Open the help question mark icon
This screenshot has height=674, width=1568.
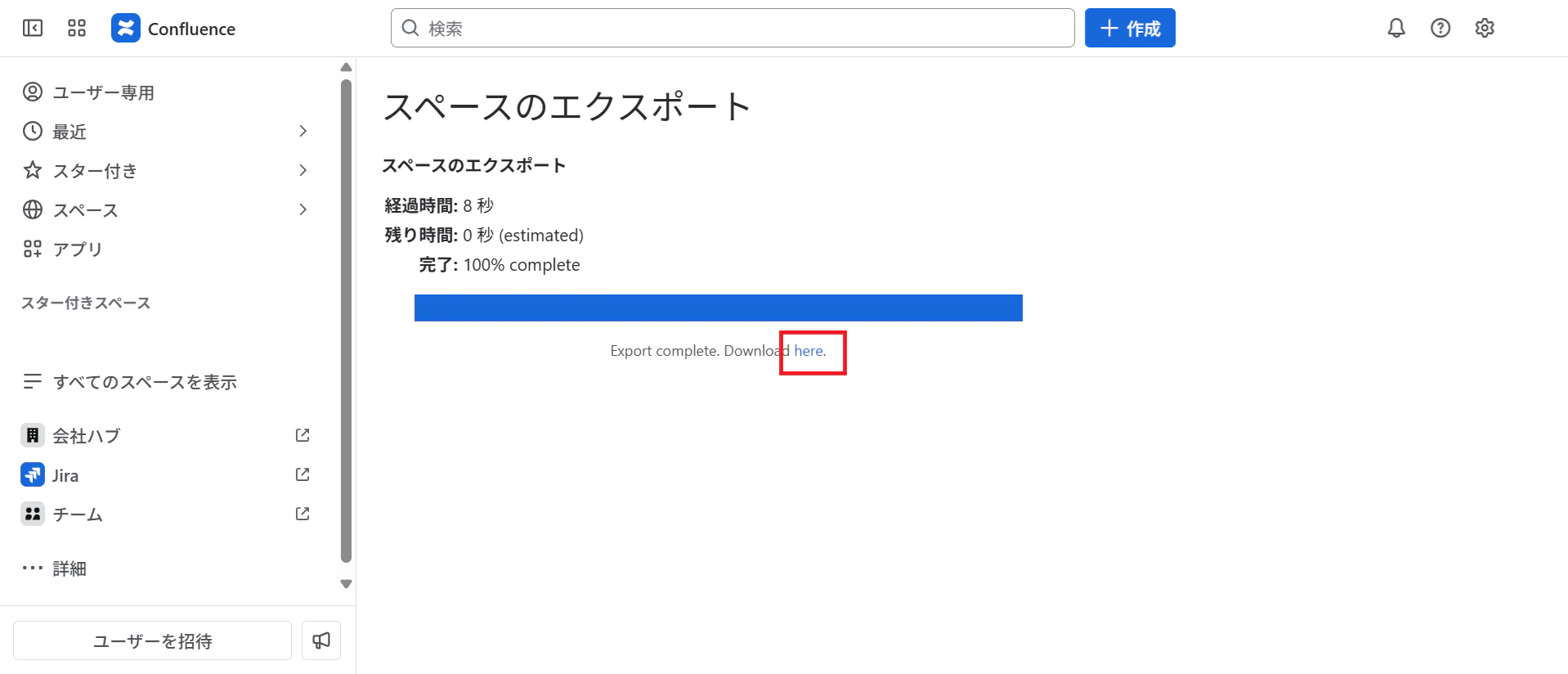[x=1440, y=29]
